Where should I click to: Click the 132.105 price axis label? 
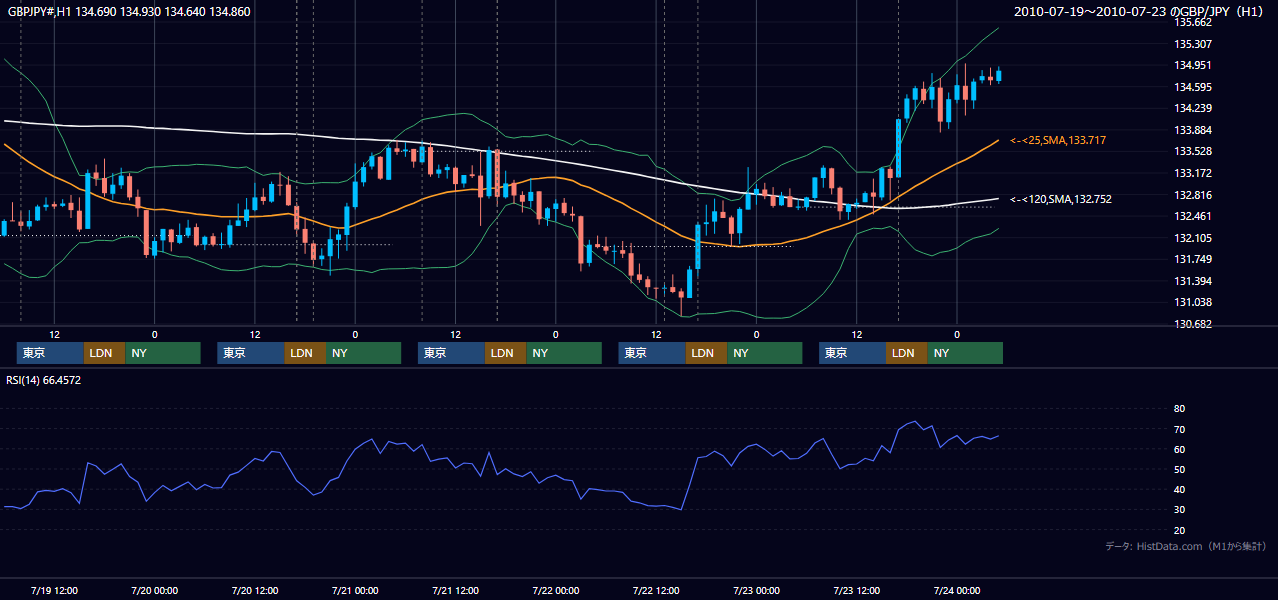[1193, 238]
